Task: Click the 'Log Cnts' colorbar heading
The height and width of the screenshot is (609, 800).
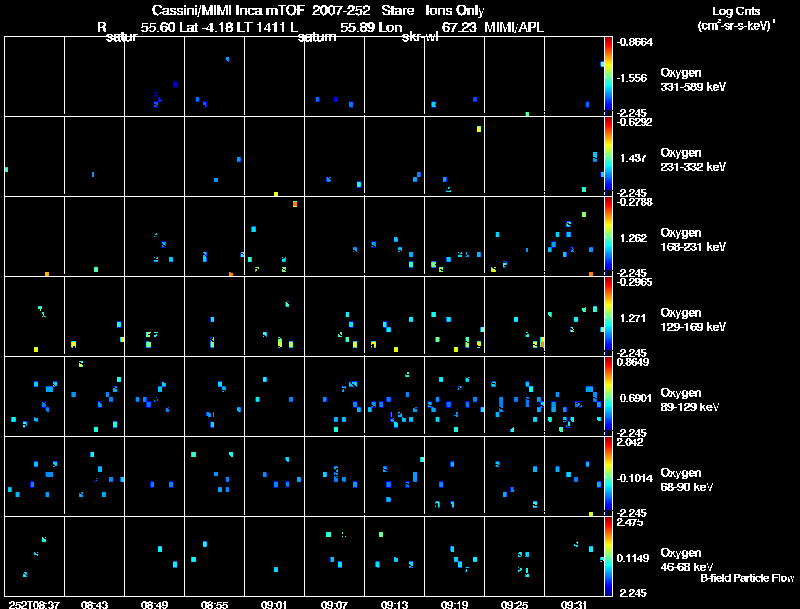Action: click(x=736, y=11)
